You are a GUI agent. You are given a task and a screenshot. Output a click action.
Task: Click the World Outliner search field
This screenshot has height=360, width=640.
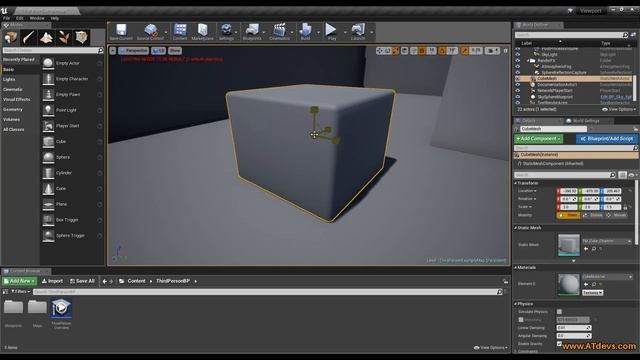571,35
